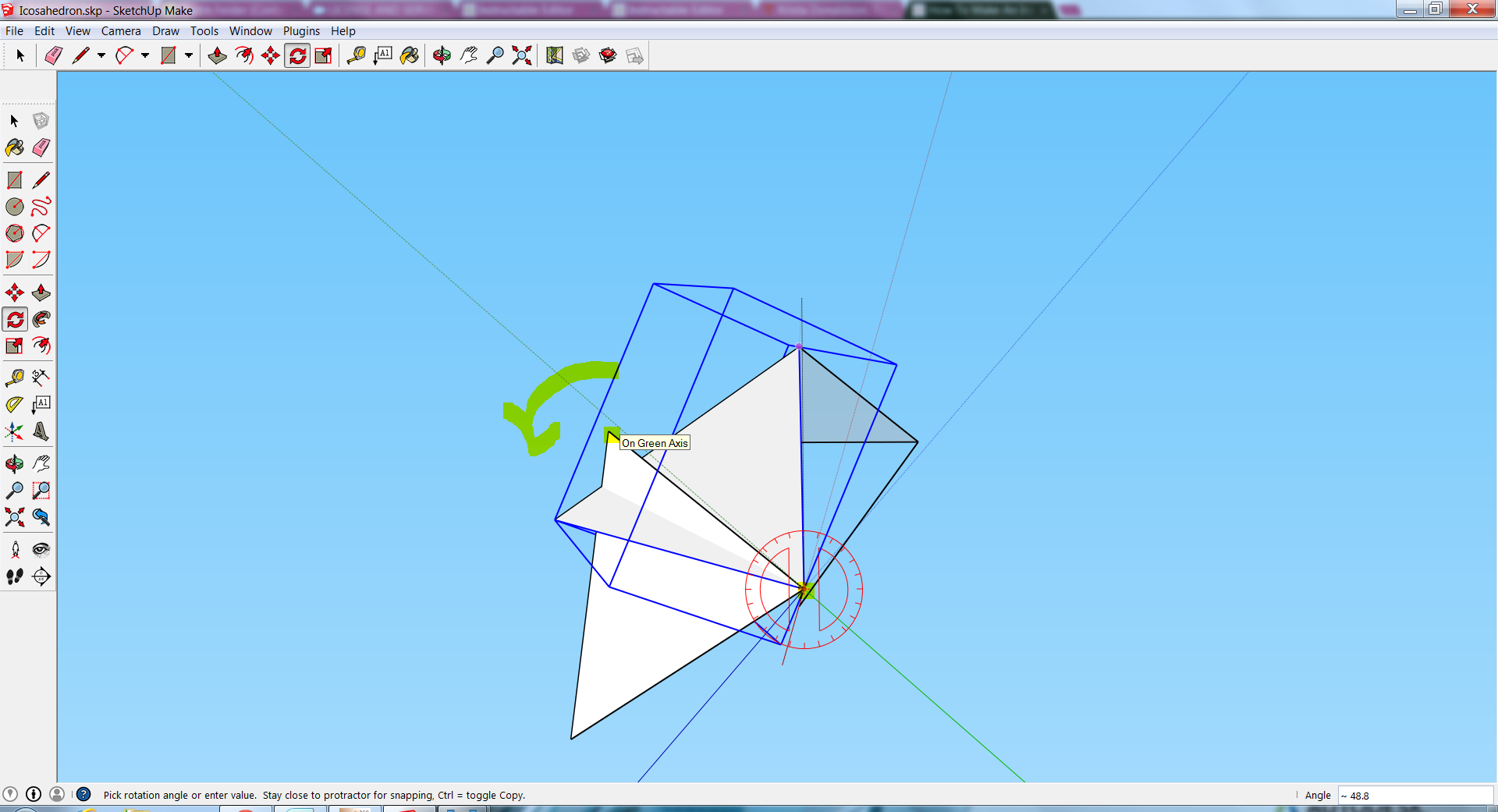This screenshot has width=1498, height=812.
Task: Open the Window menu
Action: click(x=250, y=31)
